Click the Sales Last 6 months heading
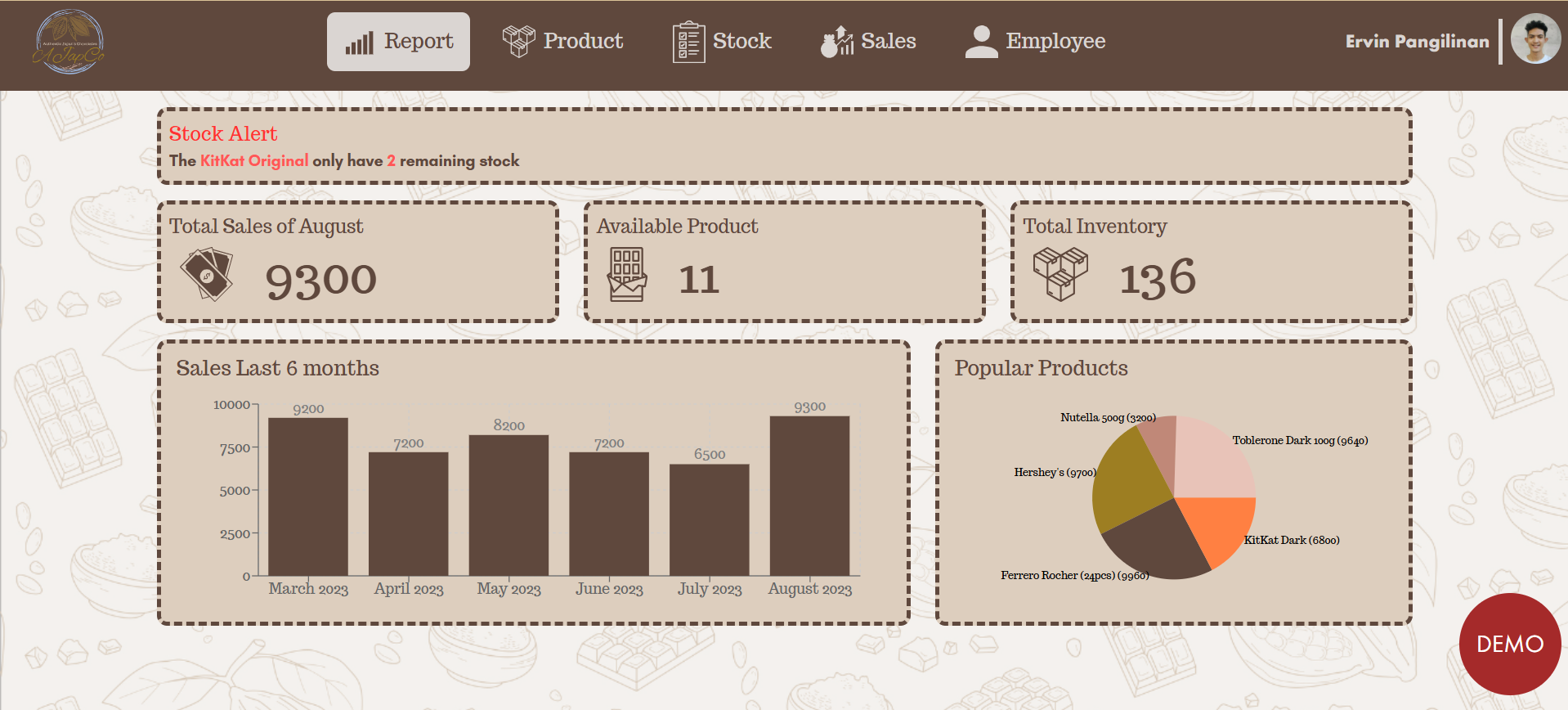The width and height of the screenshot is (1568, 710). point(277,368)
